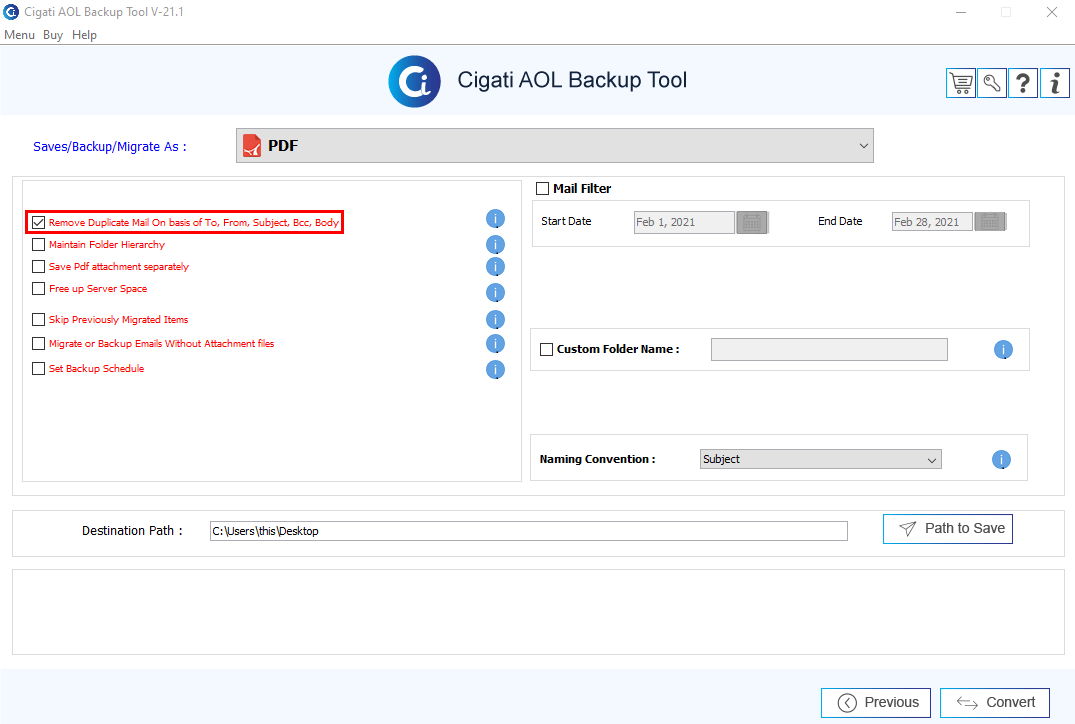Enable Maintain Folder Hierarchy checkbox
1075x724 pixels.
point(38,245)
